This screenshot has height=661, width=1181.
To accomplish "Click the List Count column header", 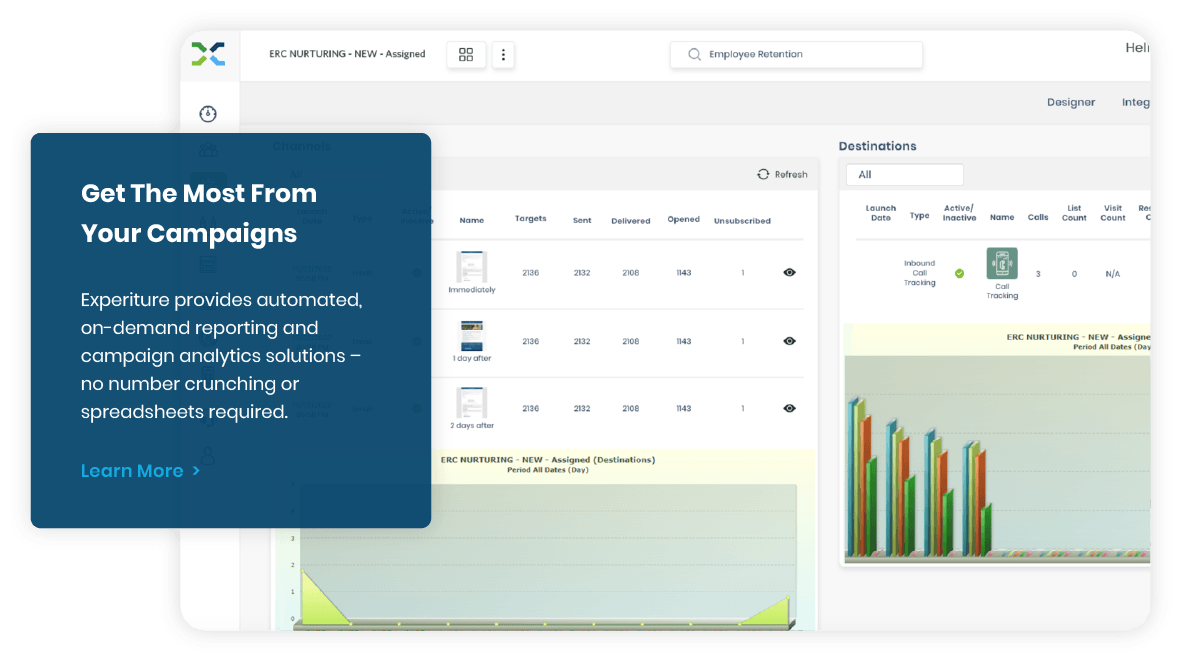I will tap(1074, 213).
